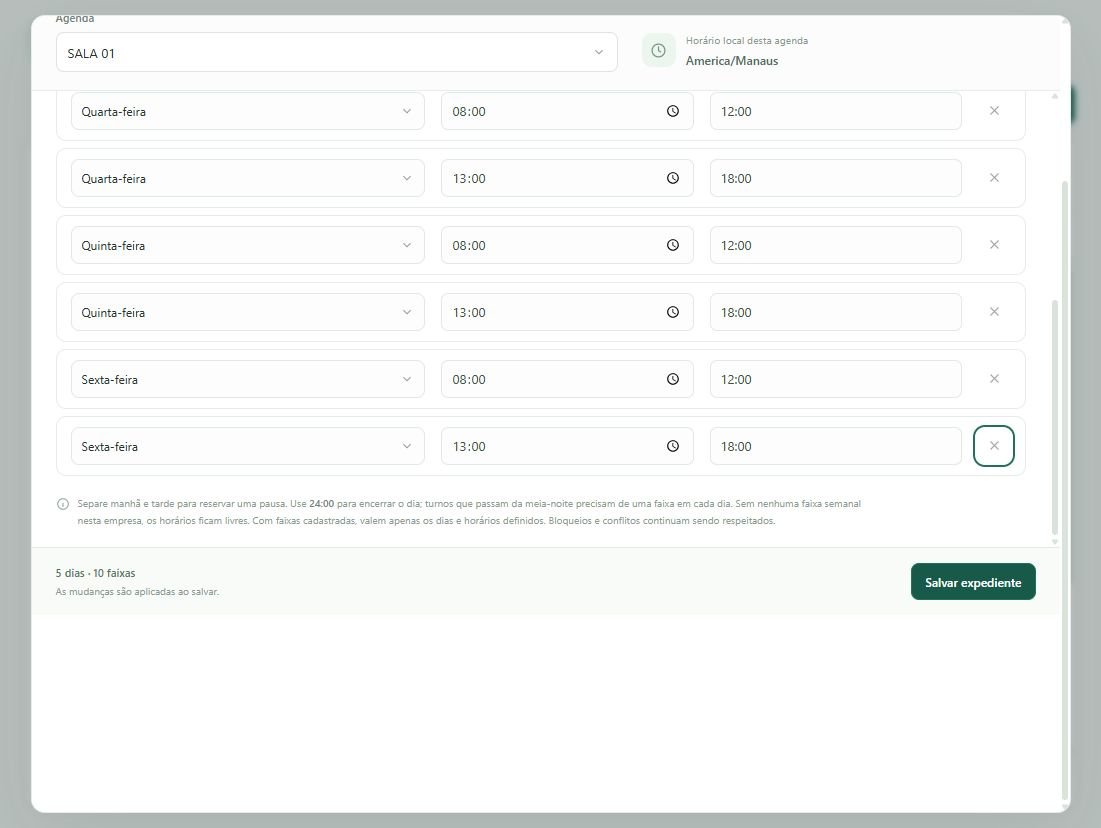Edit the 08:00 start time for Quarta-feira
The width and height of the screenshot is (1101, 828).
pos(567,111)
